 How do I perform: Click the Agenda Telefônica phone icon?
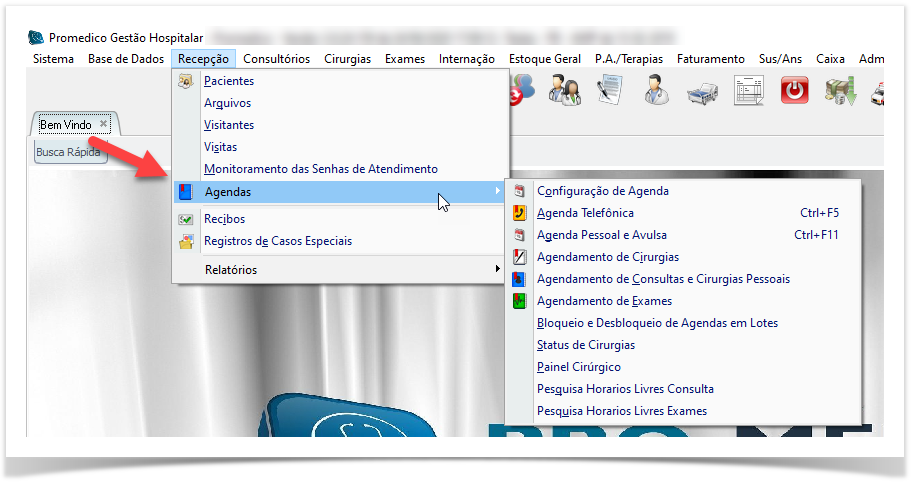[x=519, y=213]
